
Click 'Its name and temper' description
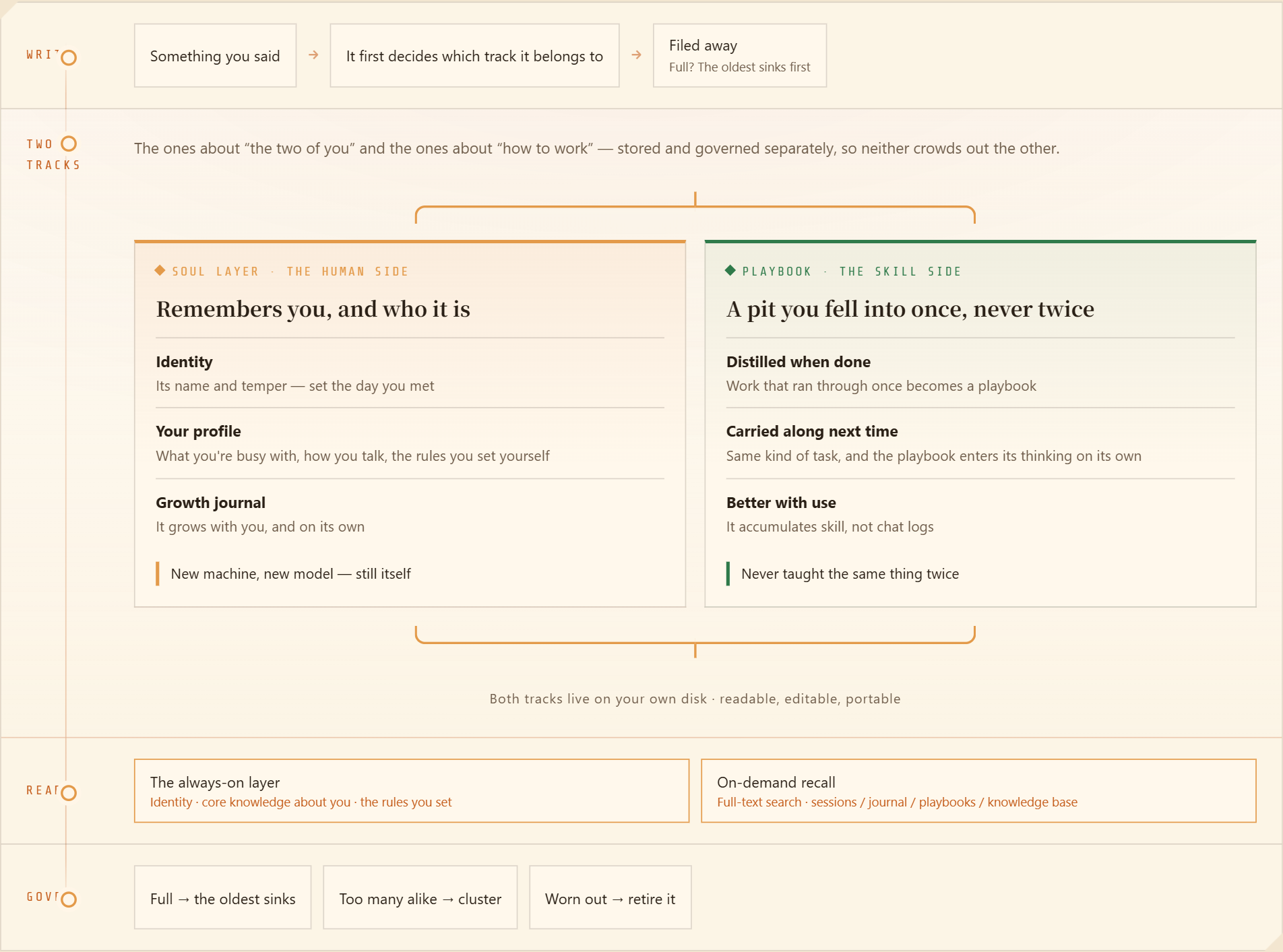[295, 386]
